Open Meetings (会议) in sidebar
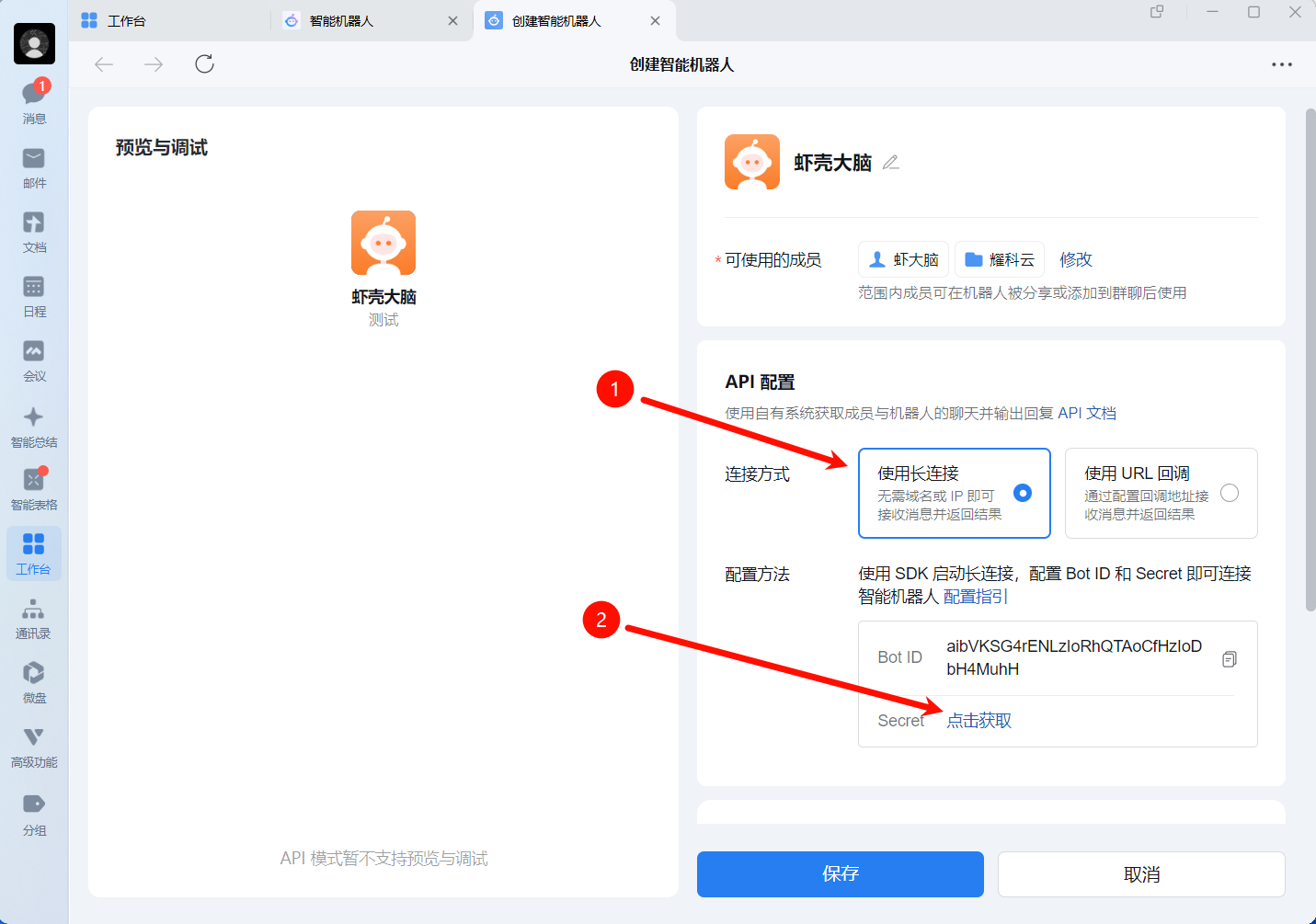Viewport: 1316px width, 924px height. (34, 360)
